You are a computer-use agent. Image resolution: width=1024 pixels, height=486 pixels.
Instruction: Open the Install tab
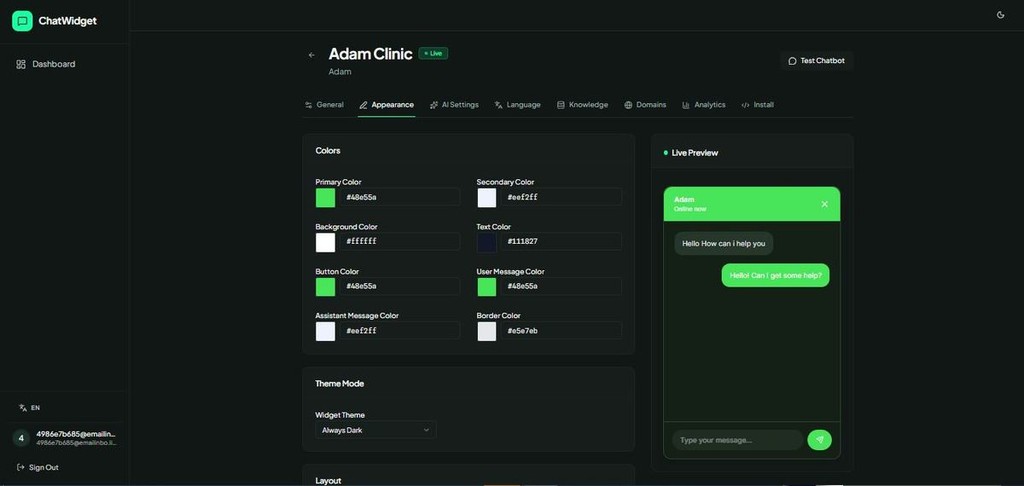[x=758, y=105]
